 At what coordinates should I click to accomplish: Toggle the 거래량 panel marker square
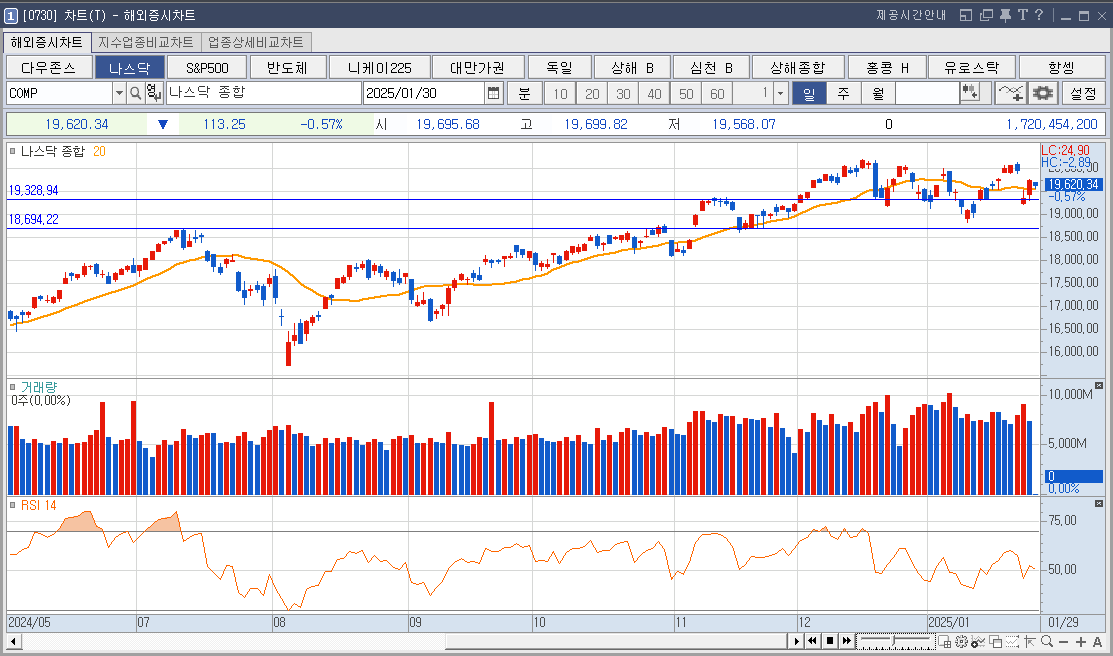pyautogui.click(x=13, y=387)
